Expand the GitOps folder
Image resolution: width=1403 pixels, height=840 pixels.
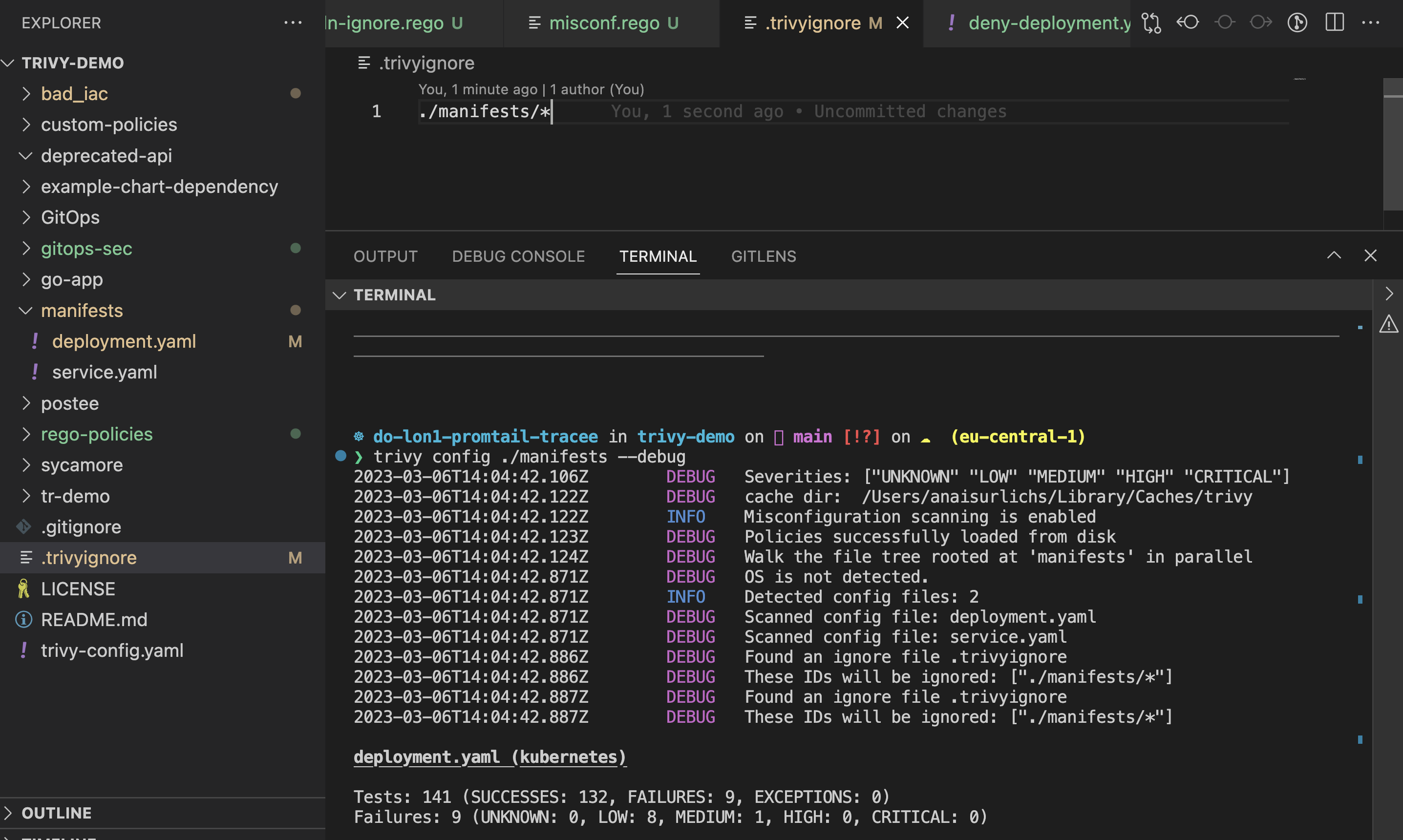(x=162, y=217)
